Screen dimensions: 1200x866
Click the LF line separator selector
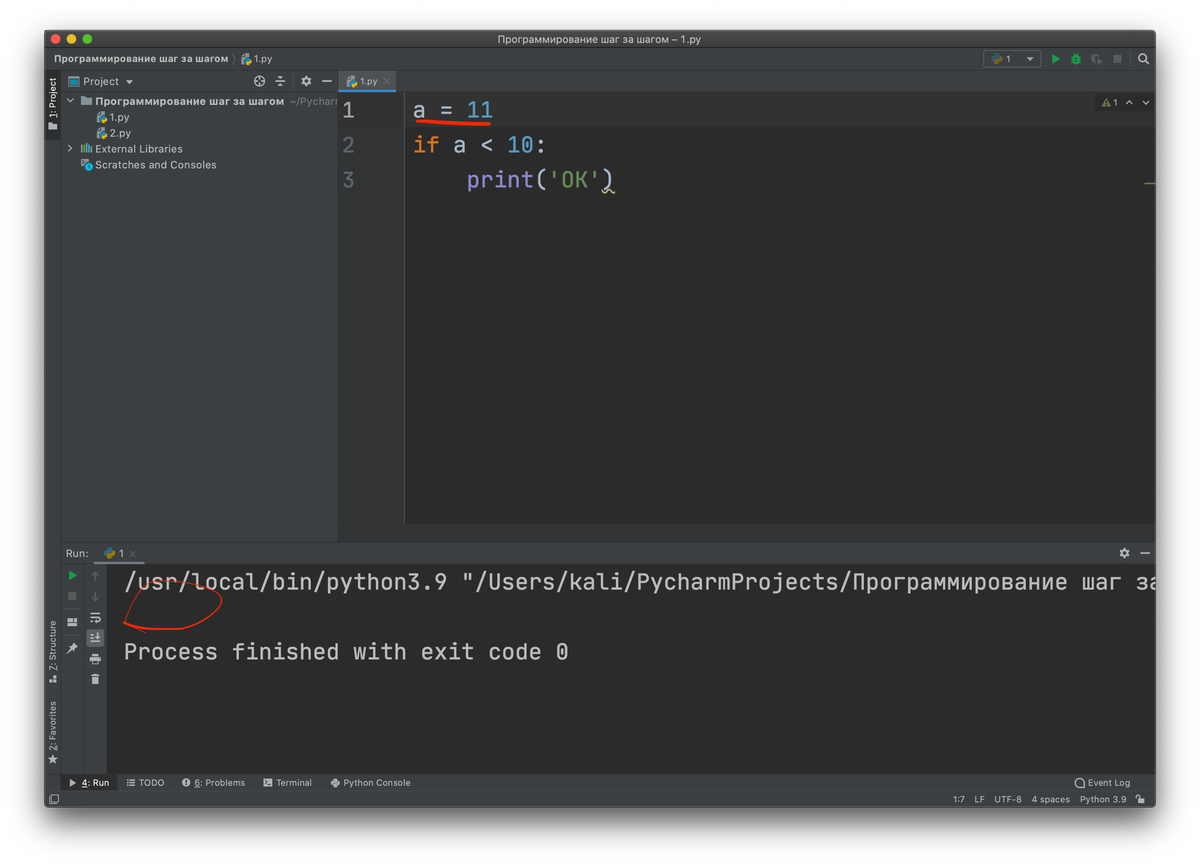pos(979,799)
